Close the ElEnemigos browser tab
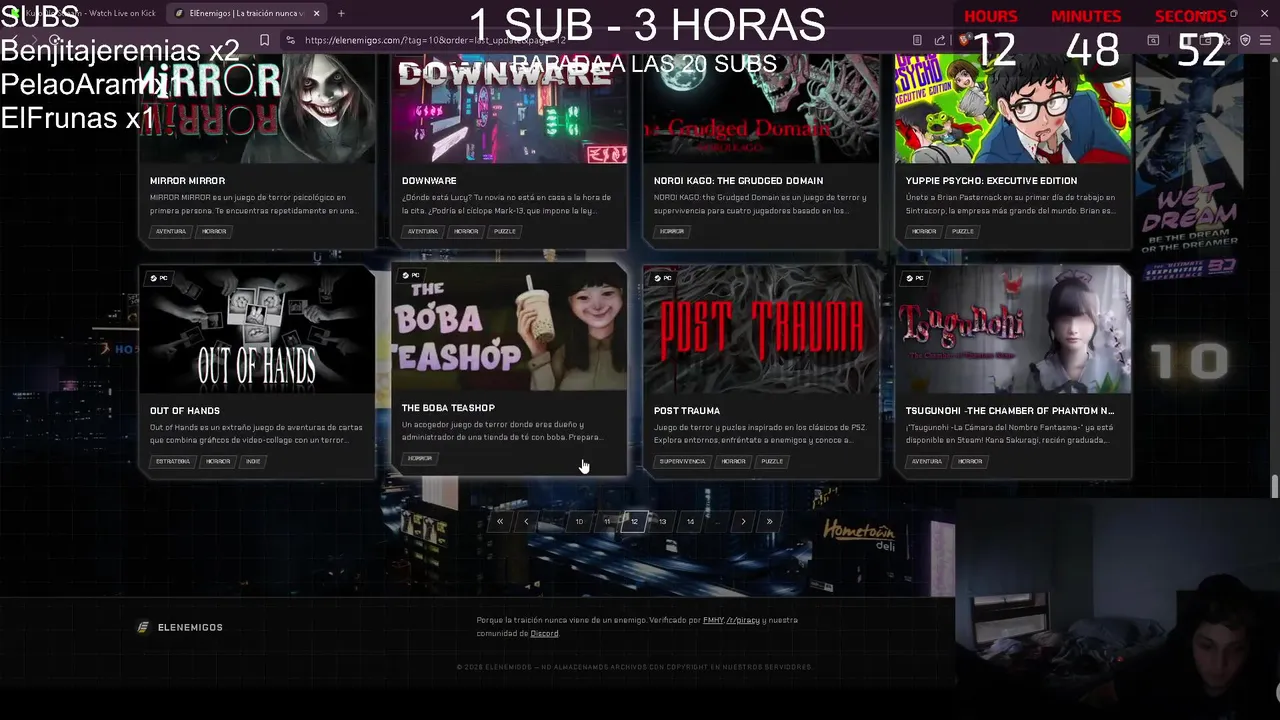Screen dimensions: 1280x720 [x=317, y=13]
